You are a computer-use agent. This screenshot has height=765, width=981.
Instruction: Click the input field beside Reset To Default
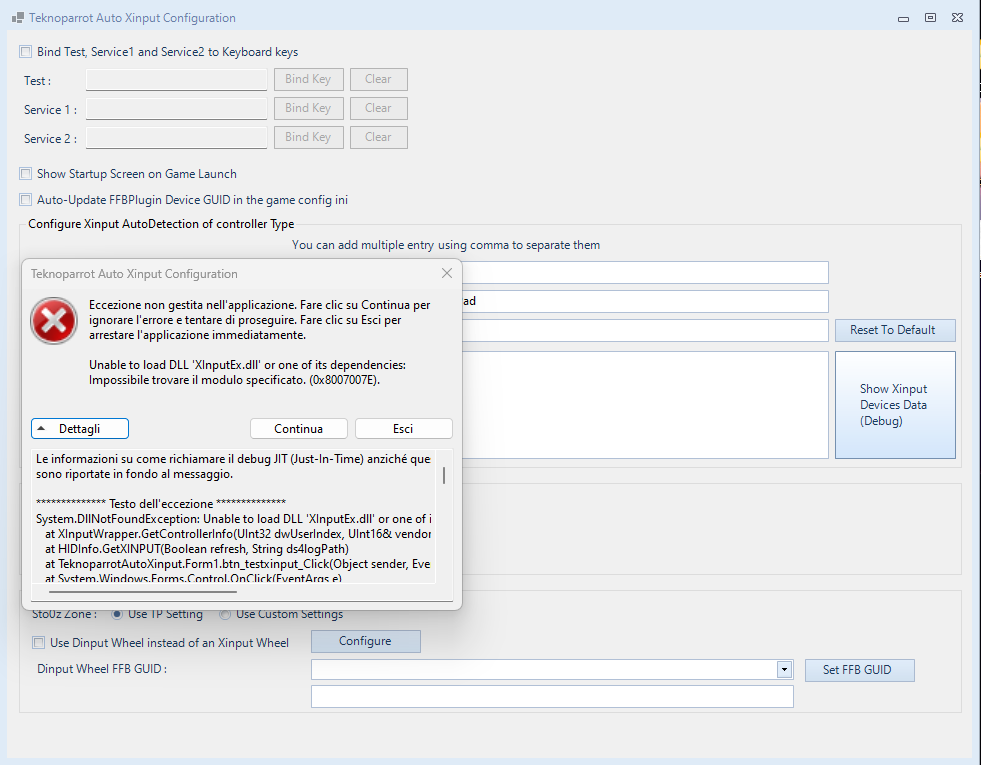[644, 330]
